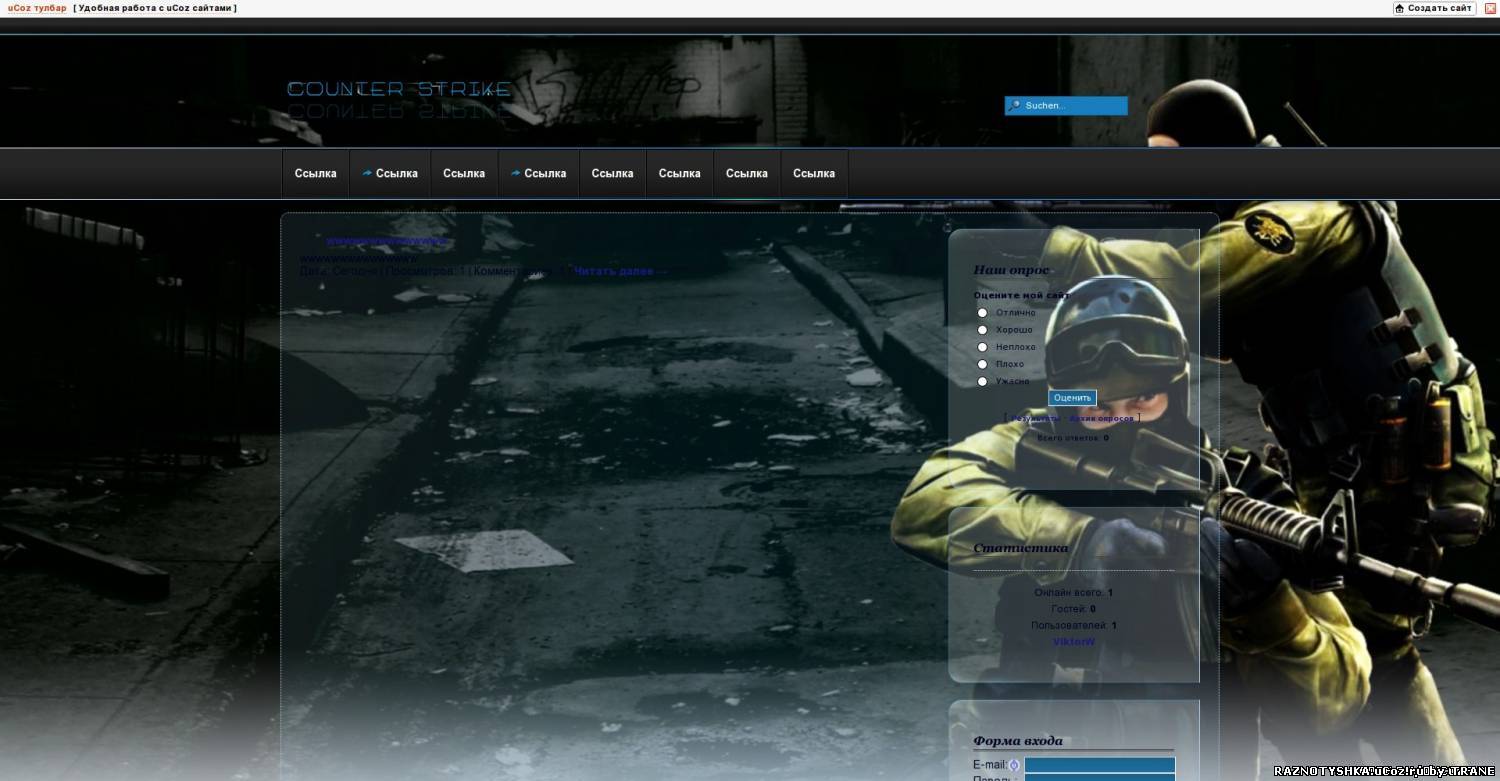1500x781 pixels.
Task: Click the home icon beside Создать сайт
Action: (x=1400, y=8)
